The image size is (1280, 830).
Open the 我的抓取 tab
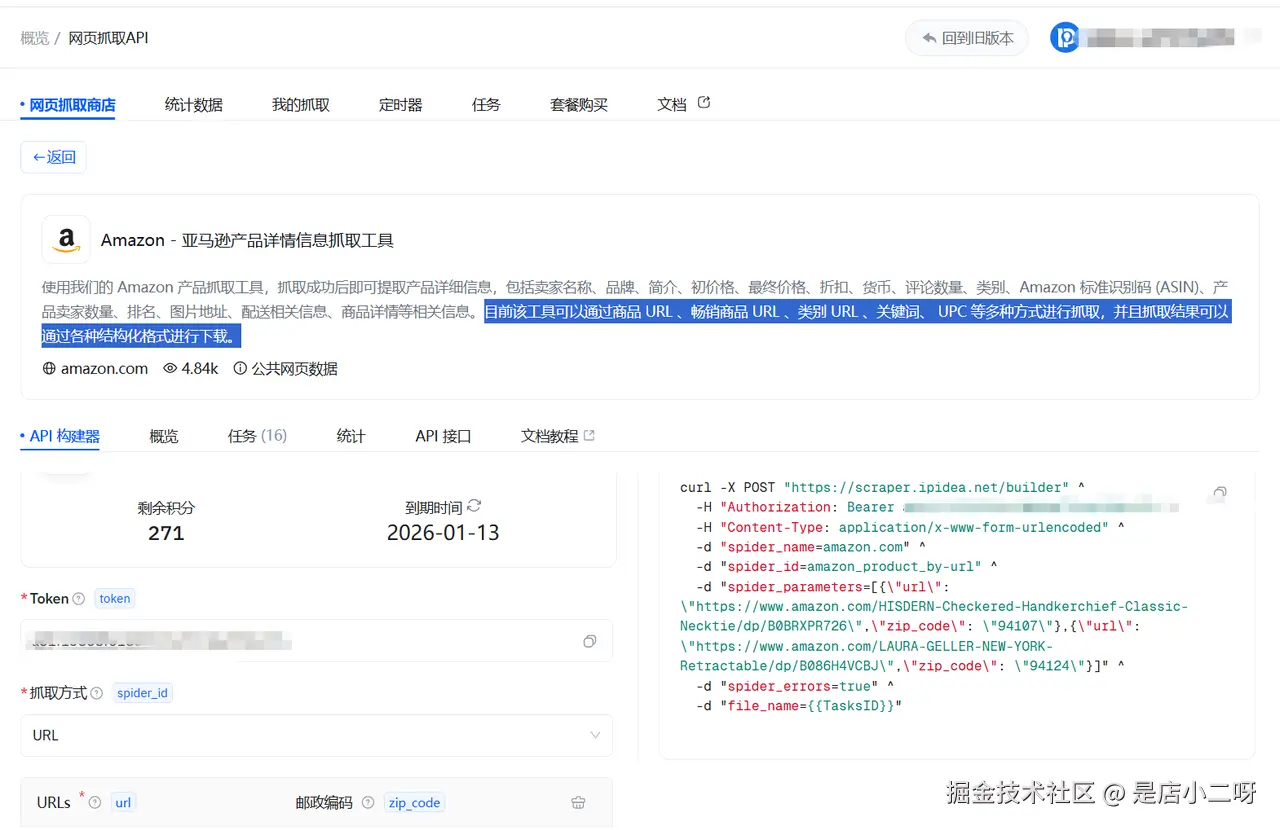pos(301,105)
